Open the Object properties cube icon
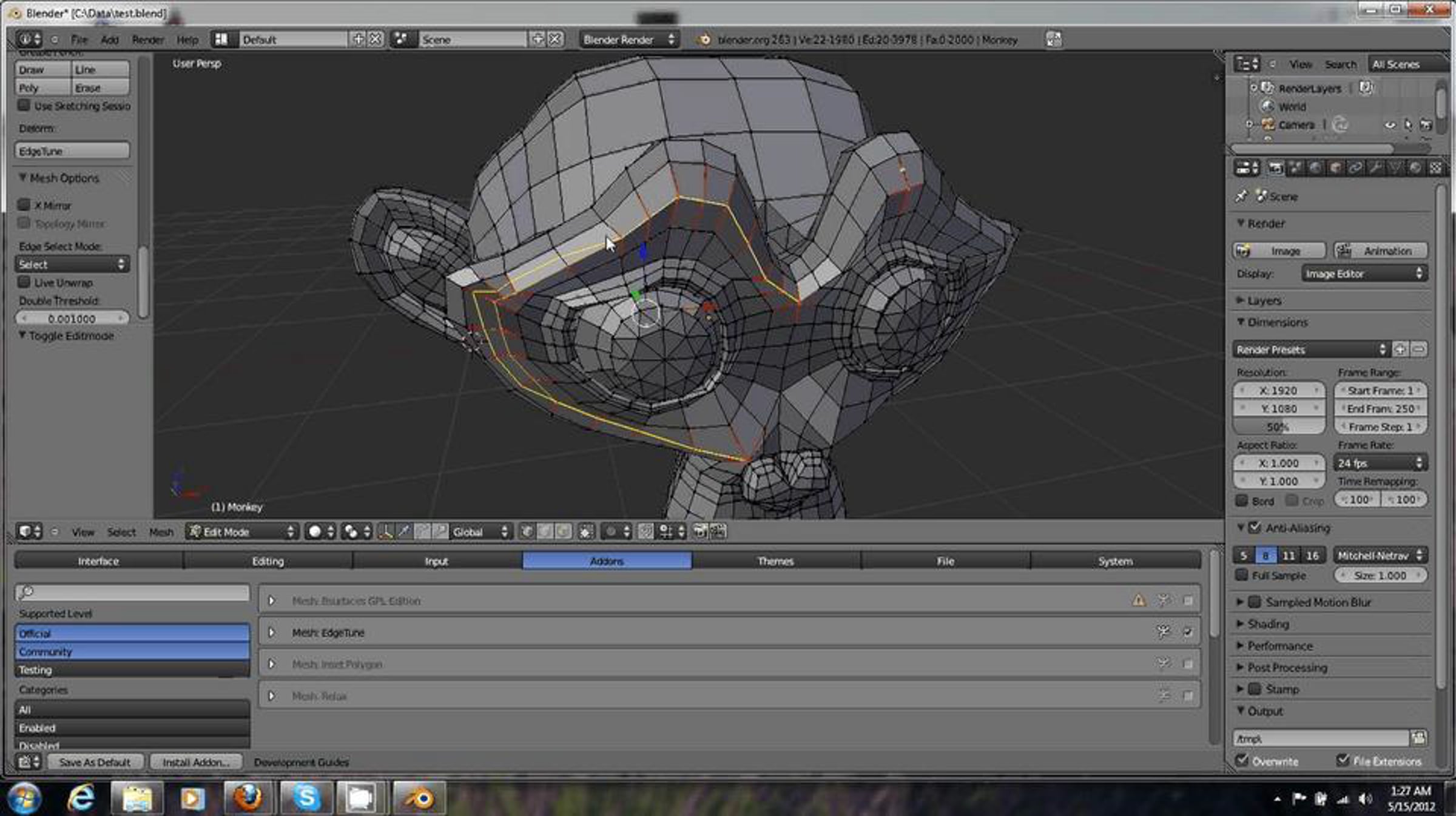This screenshot has width=1456, height=816. 1335,168
